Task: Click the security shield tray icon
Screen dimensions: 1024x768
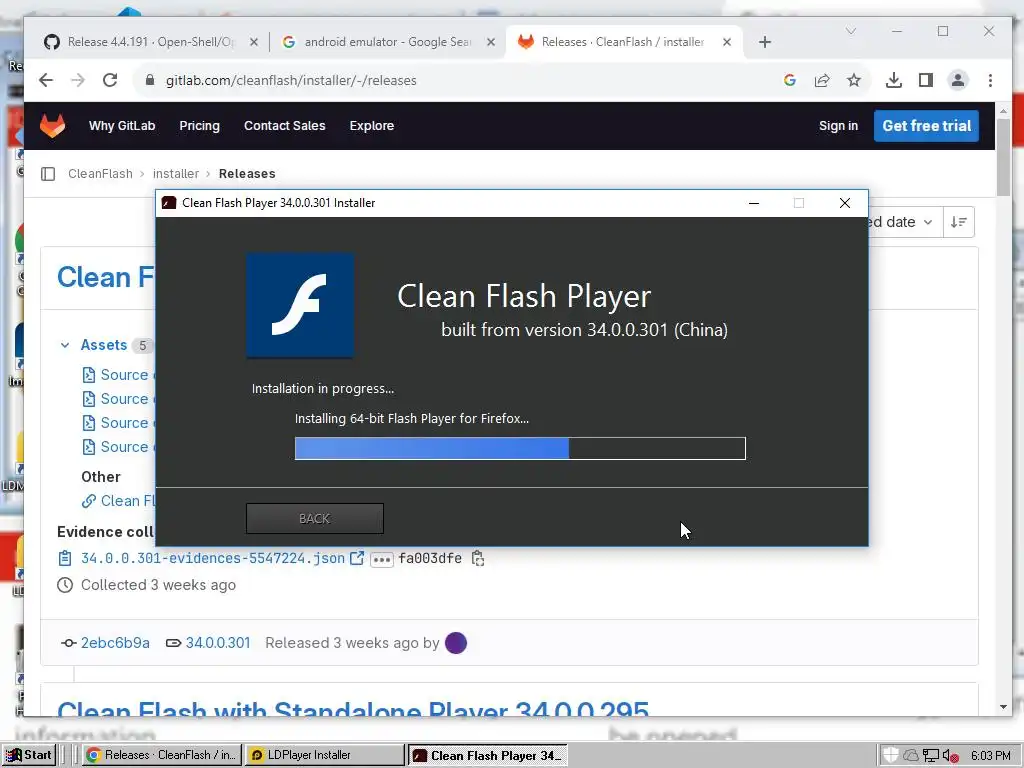Action: 891,755
